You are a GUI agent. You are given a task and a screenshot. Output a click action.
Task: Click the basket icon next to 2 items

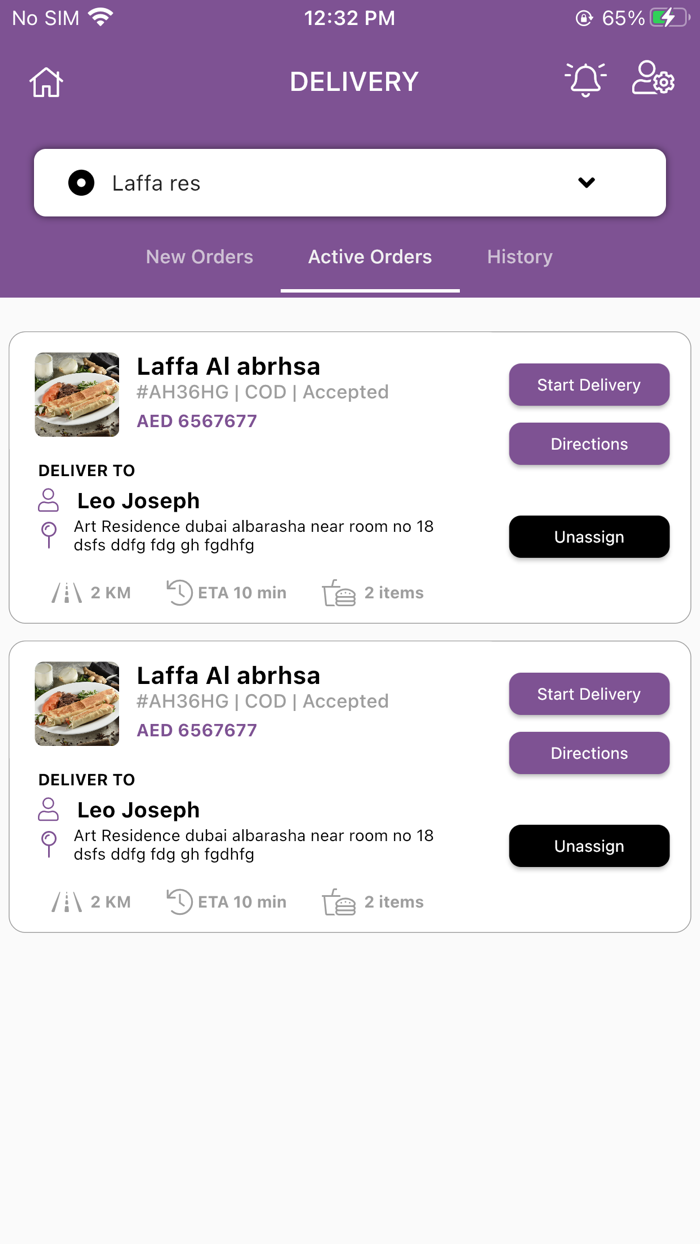click(x=338, y=592)
